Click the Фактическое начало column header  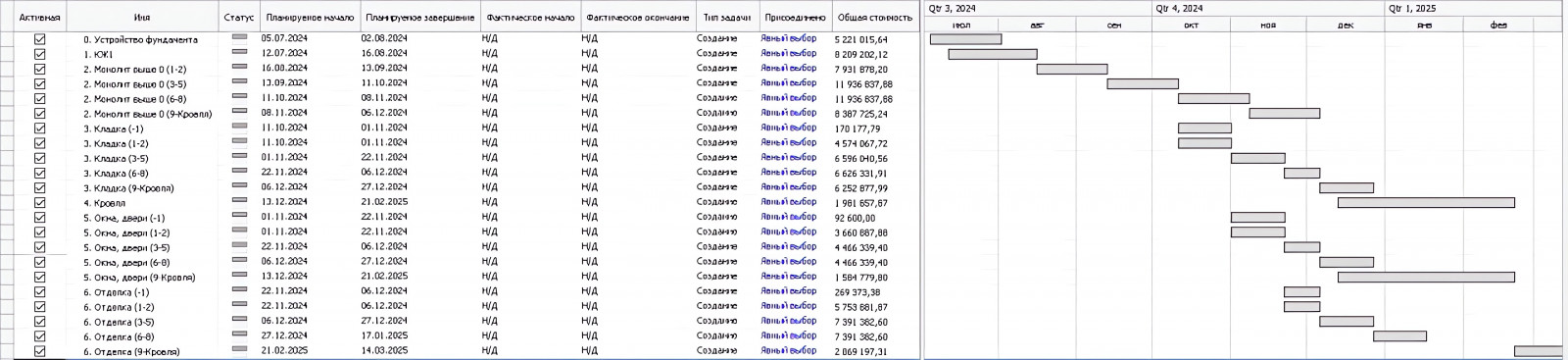530,17
